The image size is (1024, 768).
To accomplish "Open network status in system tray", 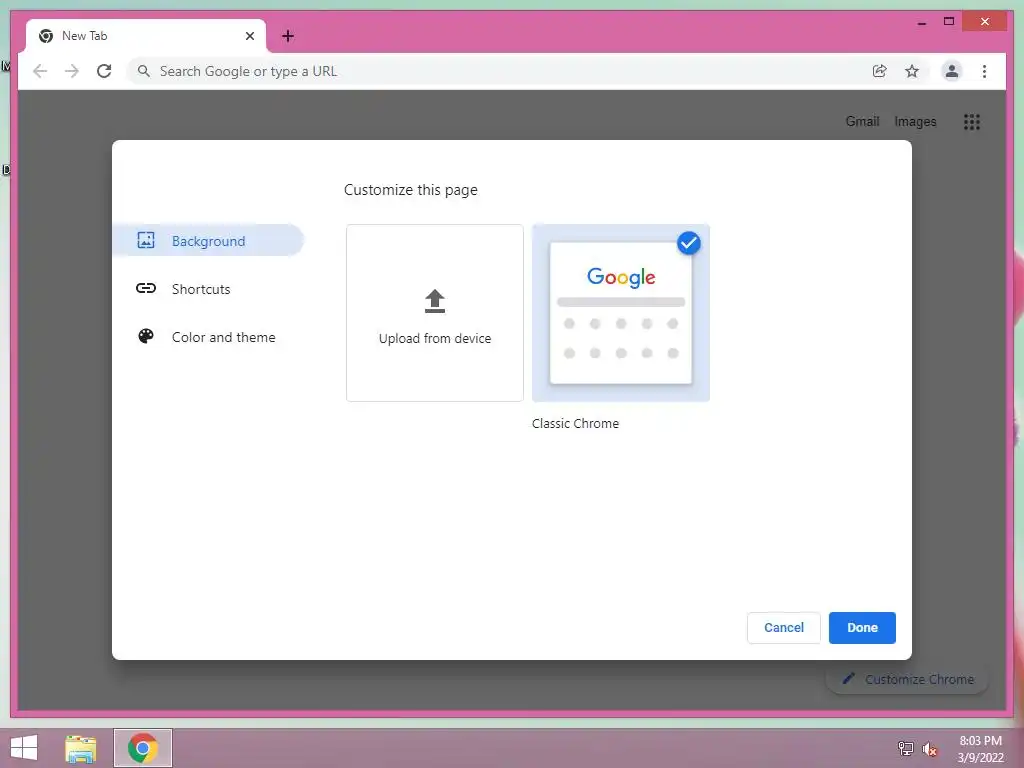I will coord(905,748).
